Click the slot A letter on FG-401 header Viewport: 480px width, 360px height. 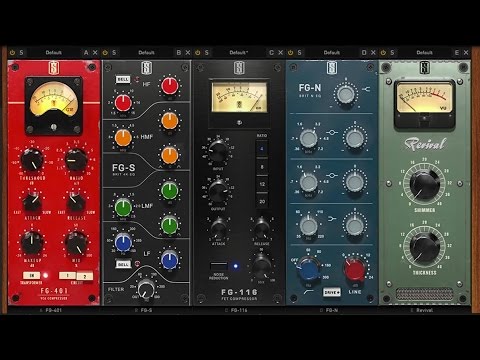pyautogui.click(x=86, y=53)
